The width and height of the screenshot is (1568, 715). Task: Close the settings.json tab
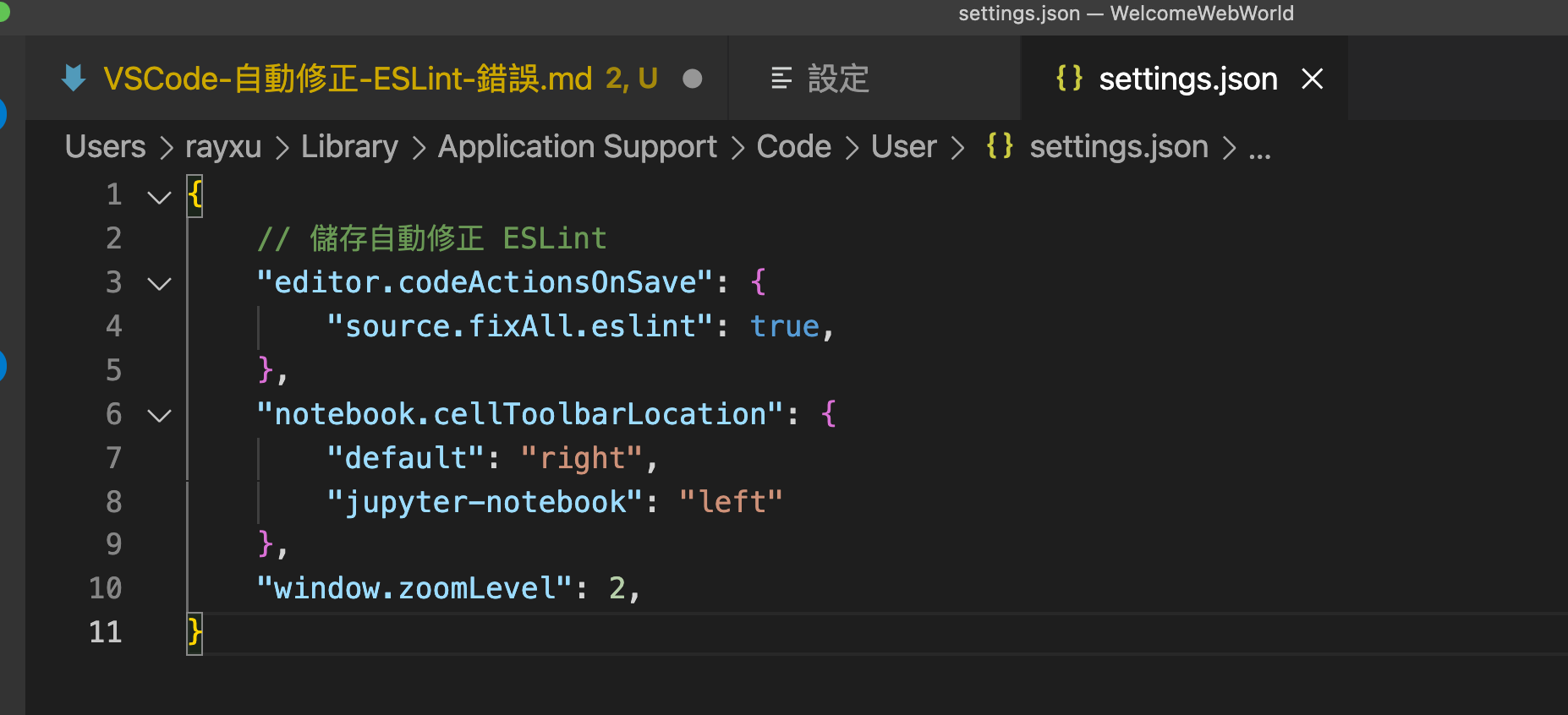tap(1312, 79)
